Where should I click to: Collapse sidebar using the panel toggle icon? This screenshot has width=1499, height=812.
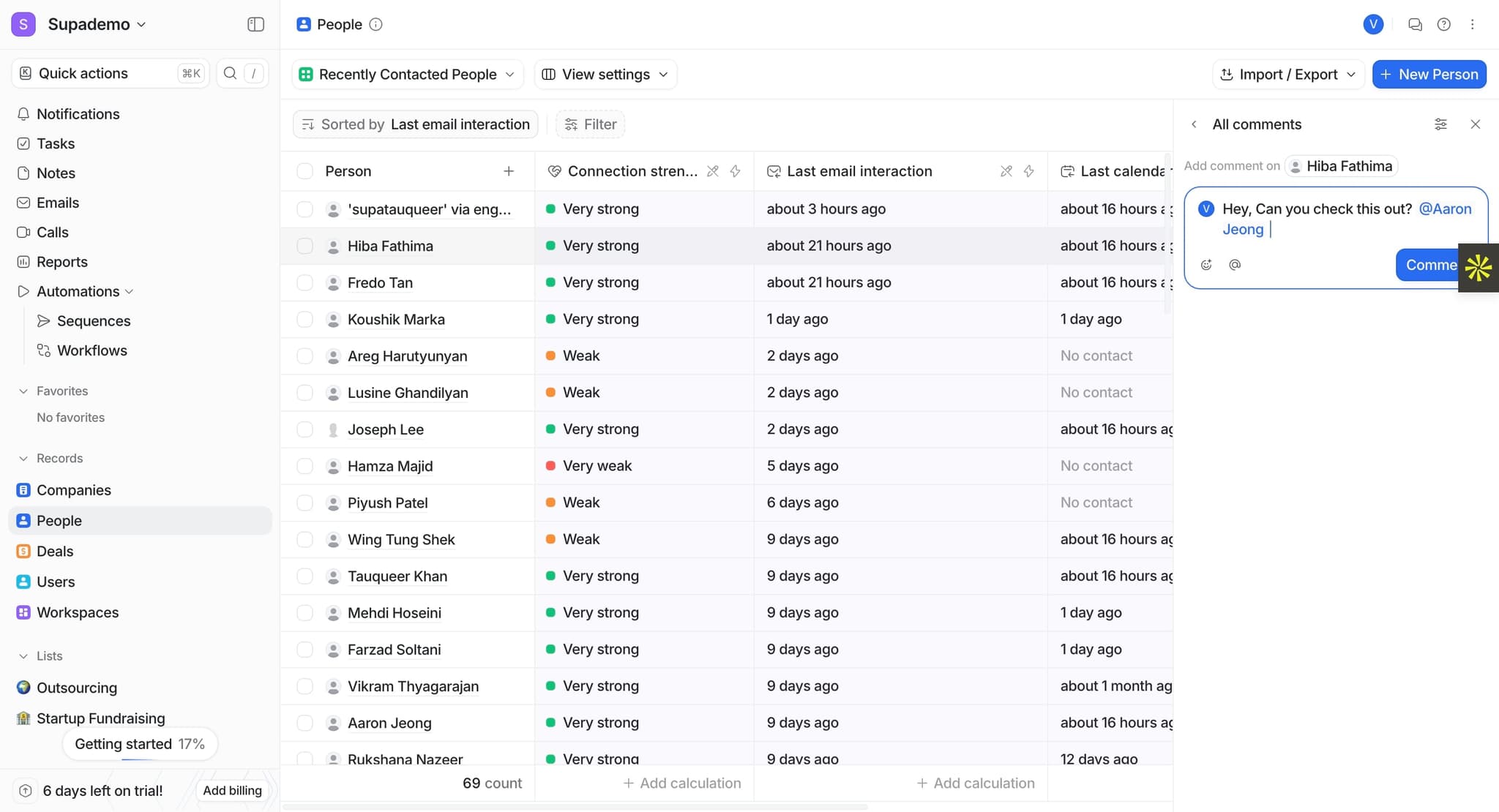[x=255, y=24]
